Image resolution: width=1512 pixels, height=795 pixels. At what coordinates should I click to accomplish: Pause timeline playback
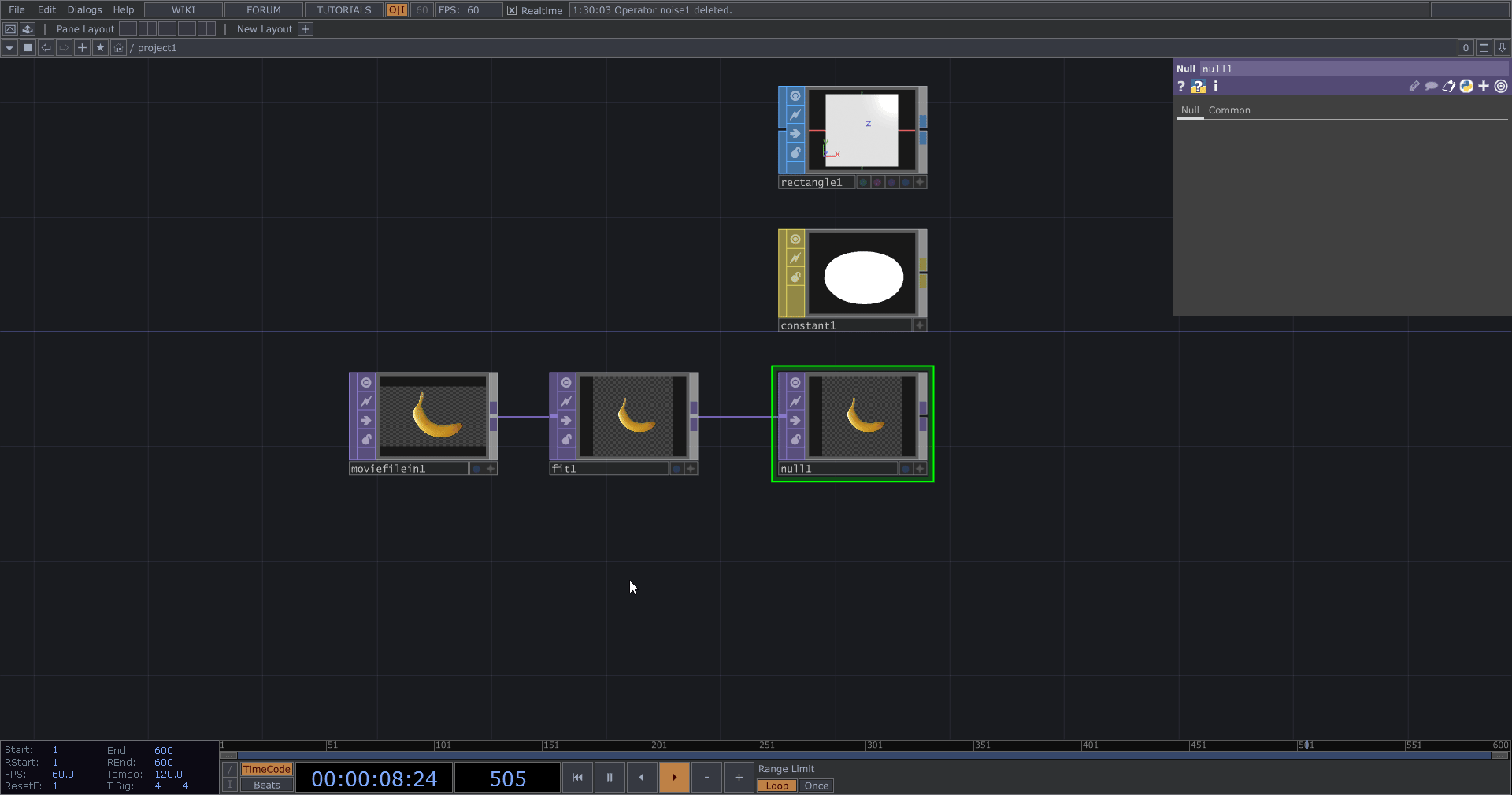[x=610, y=777]
